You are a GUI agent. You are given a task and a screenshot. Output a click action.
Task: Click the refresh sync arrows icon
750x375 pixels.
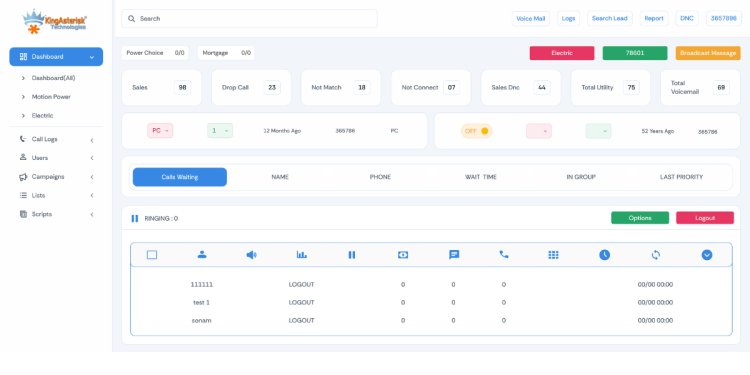pos(656,255)
